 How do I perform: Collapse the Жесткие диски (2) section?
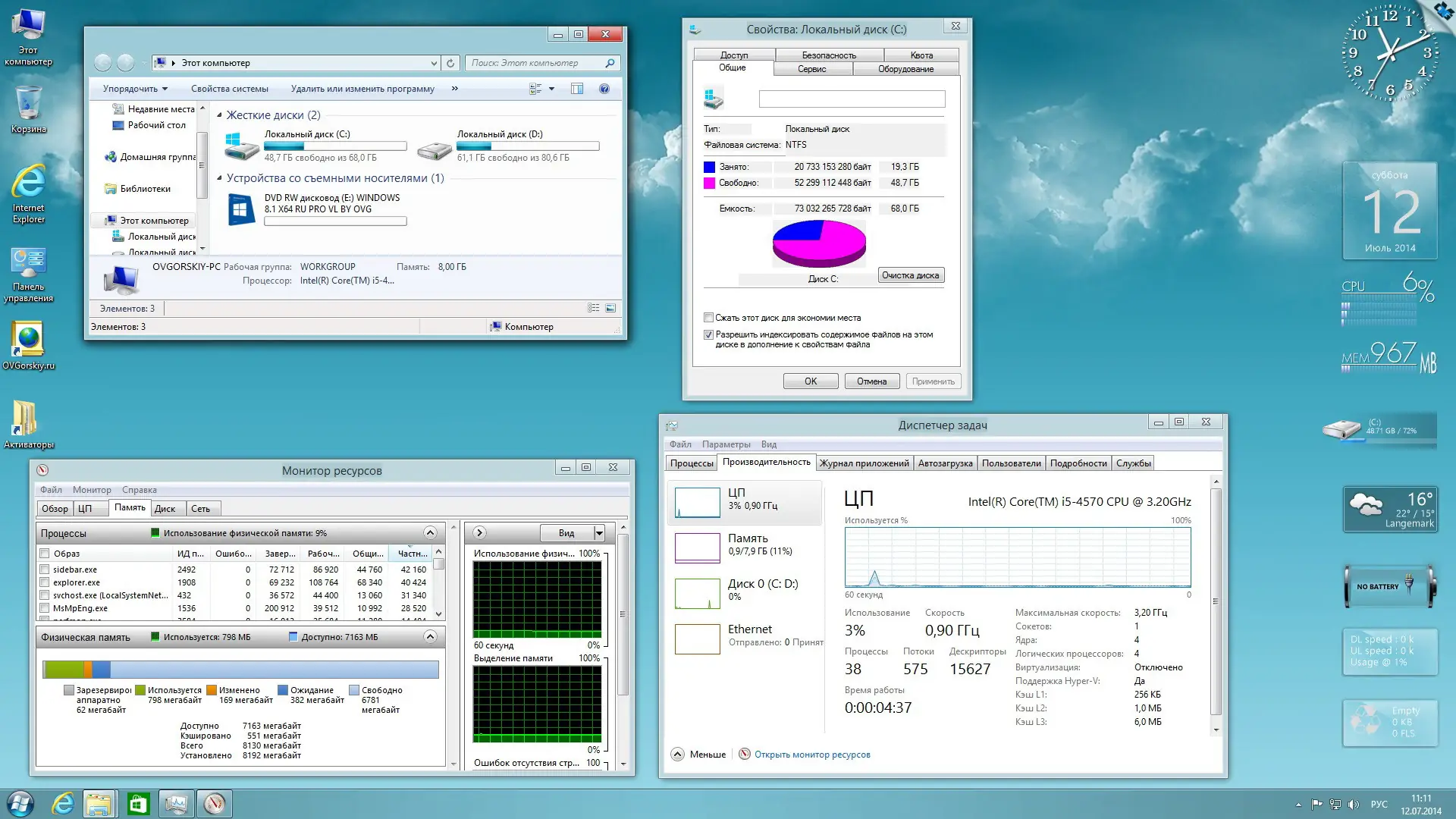(221, 115)
